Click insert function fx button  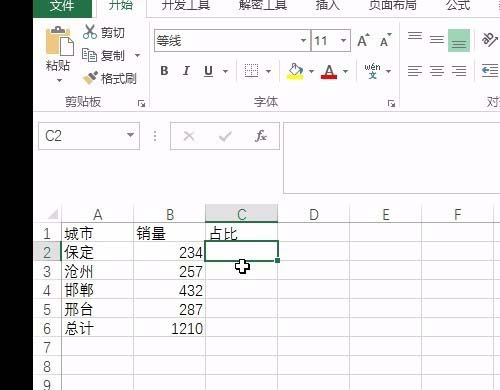click(261, 136)
